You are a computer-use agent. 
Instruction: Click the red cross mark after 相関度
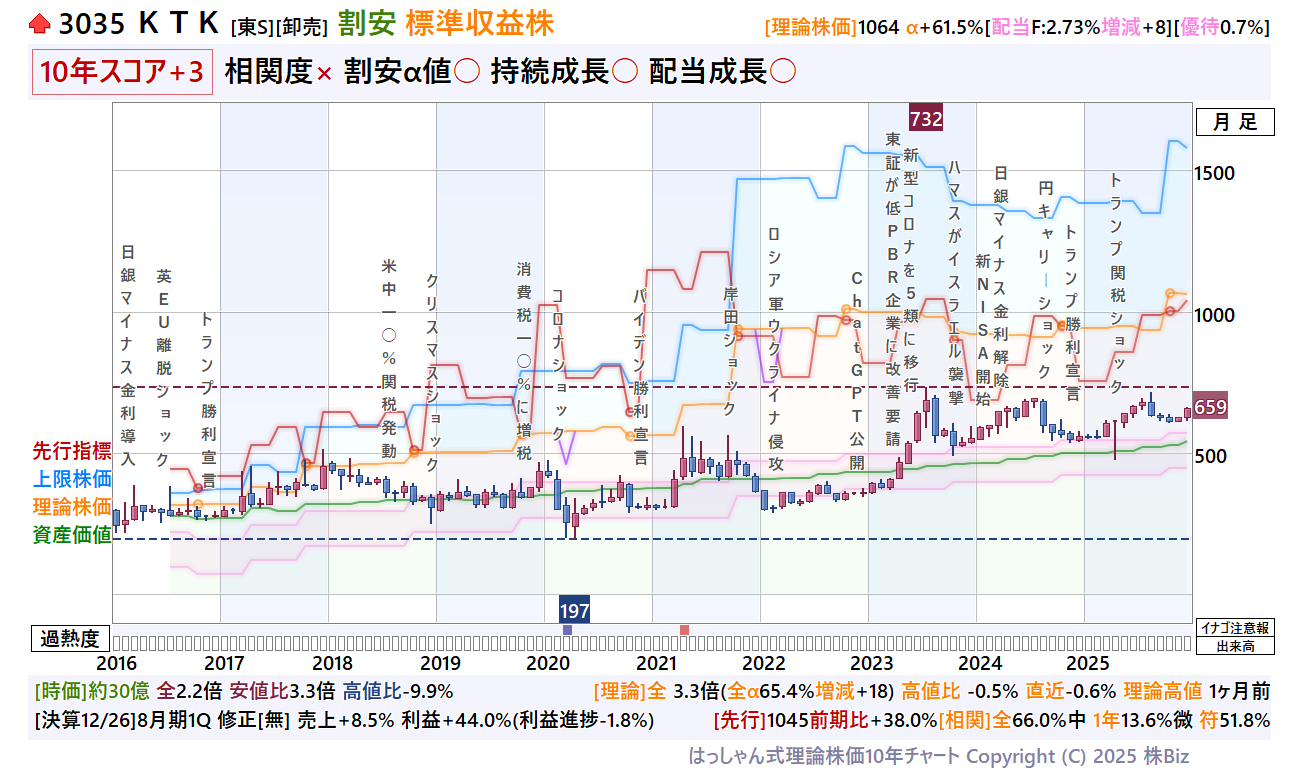coord(324,73)
